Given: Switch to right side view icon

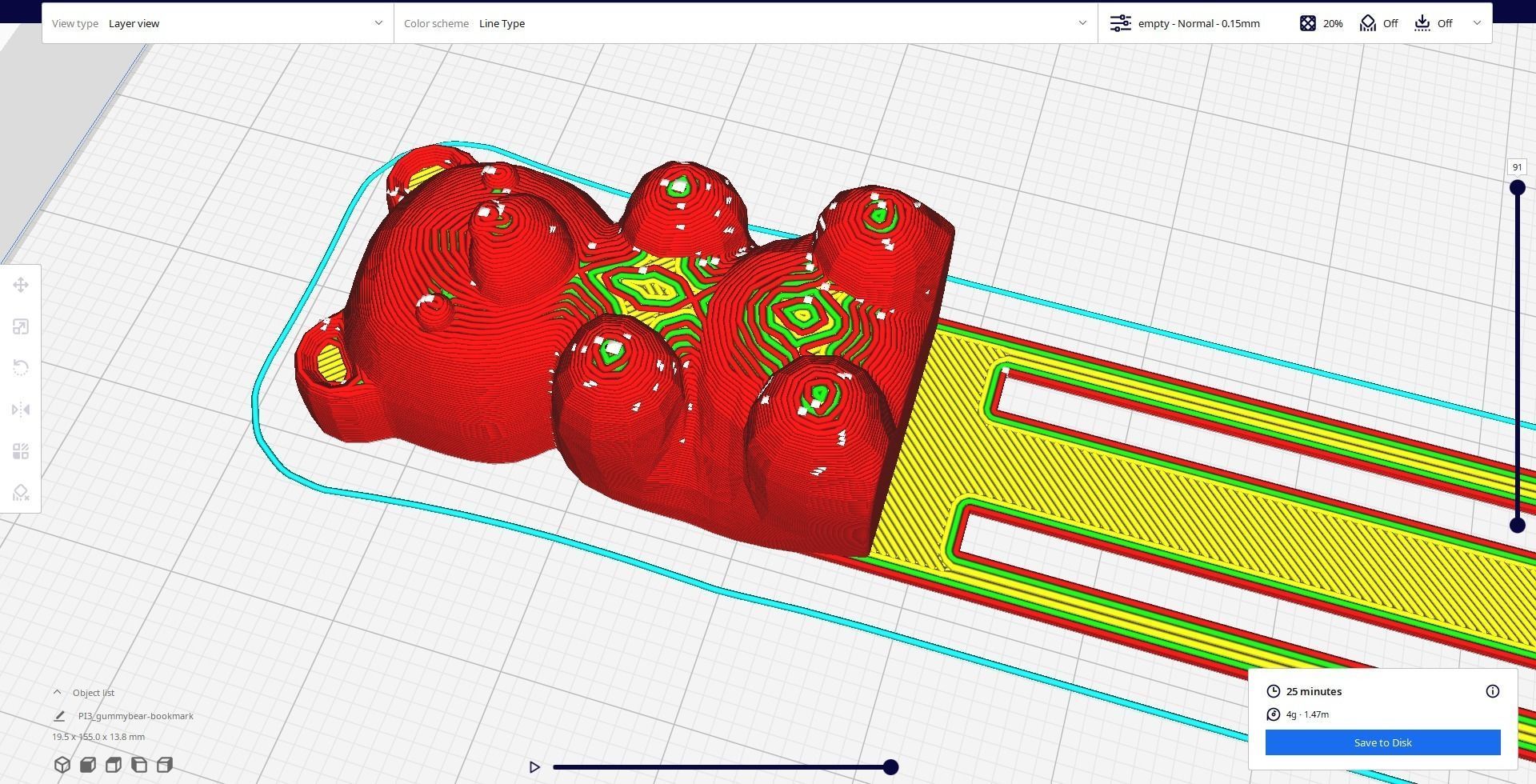Looking at the screenshot, I should (x=165, y=765).
